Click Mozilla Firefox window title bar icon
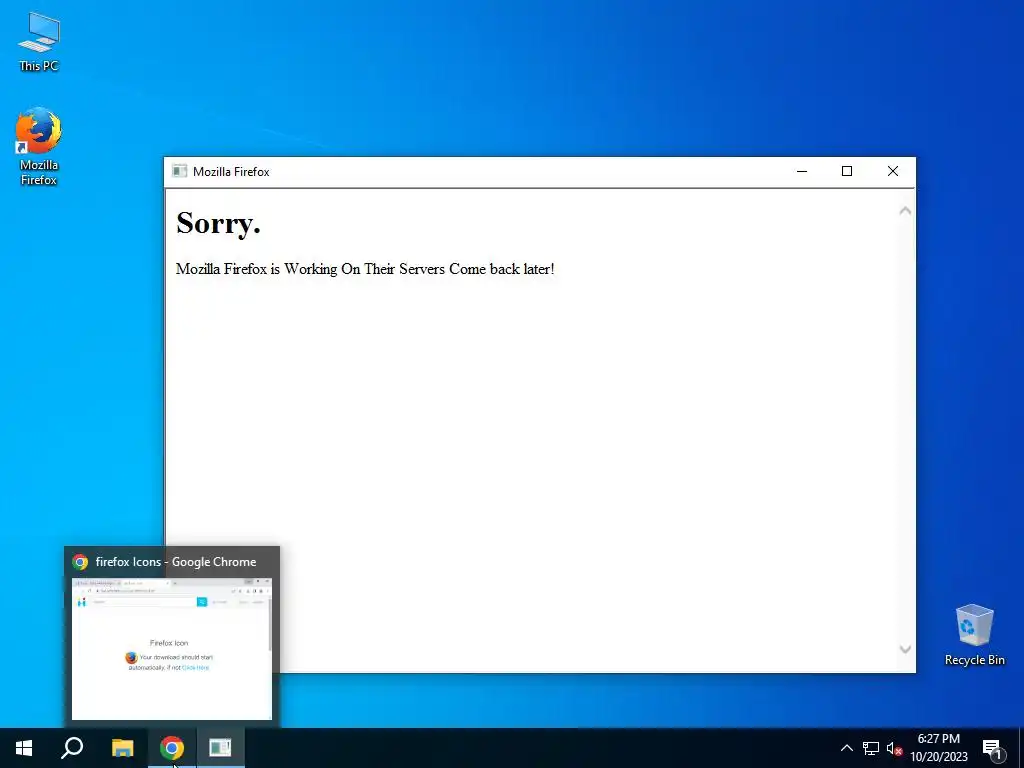The image size is (1024, 768). tap(179, 171)
